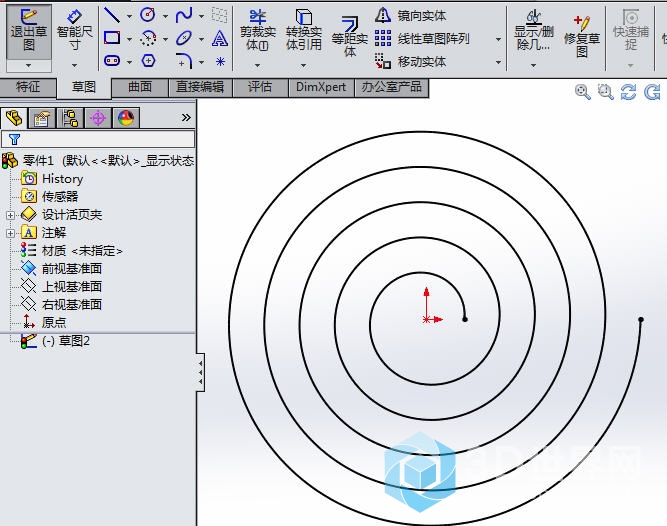Image resolution: width=667 pixels, height=526 pixels.
Task: Select the sketch Text tool
Action: pyautogui.click(x=220, y=38)
